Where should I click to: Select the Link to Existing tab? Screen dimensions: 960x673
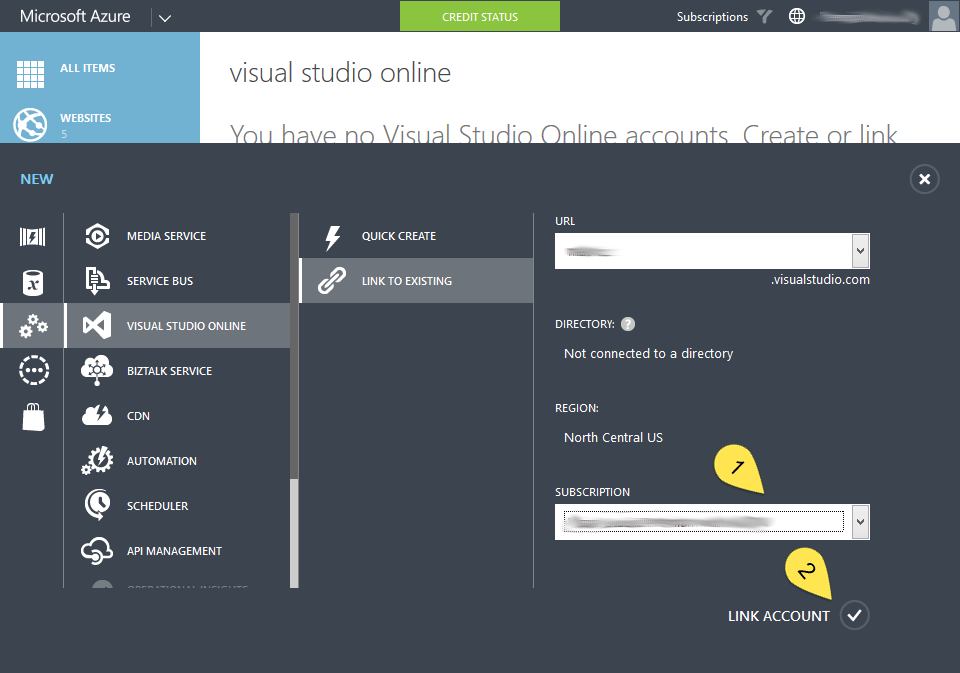coord(416,280)
